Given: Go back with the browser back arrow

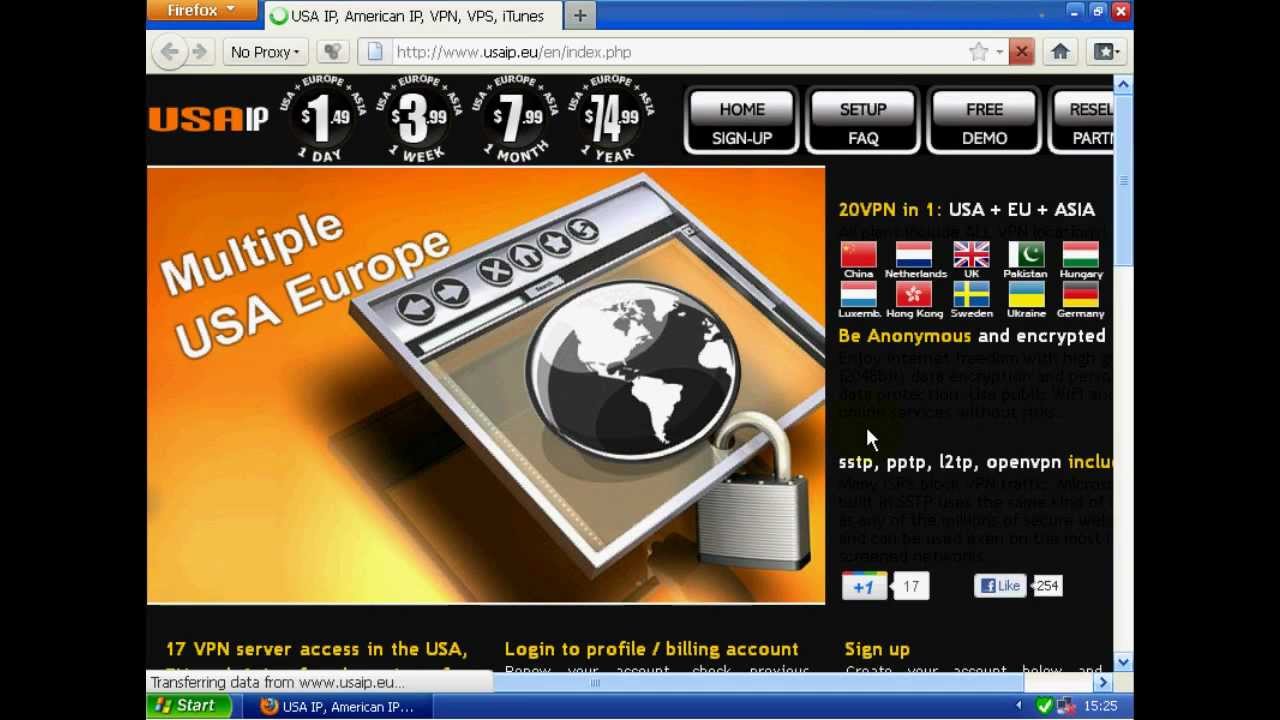Looking at the screenshot, I should click(169, 52).
